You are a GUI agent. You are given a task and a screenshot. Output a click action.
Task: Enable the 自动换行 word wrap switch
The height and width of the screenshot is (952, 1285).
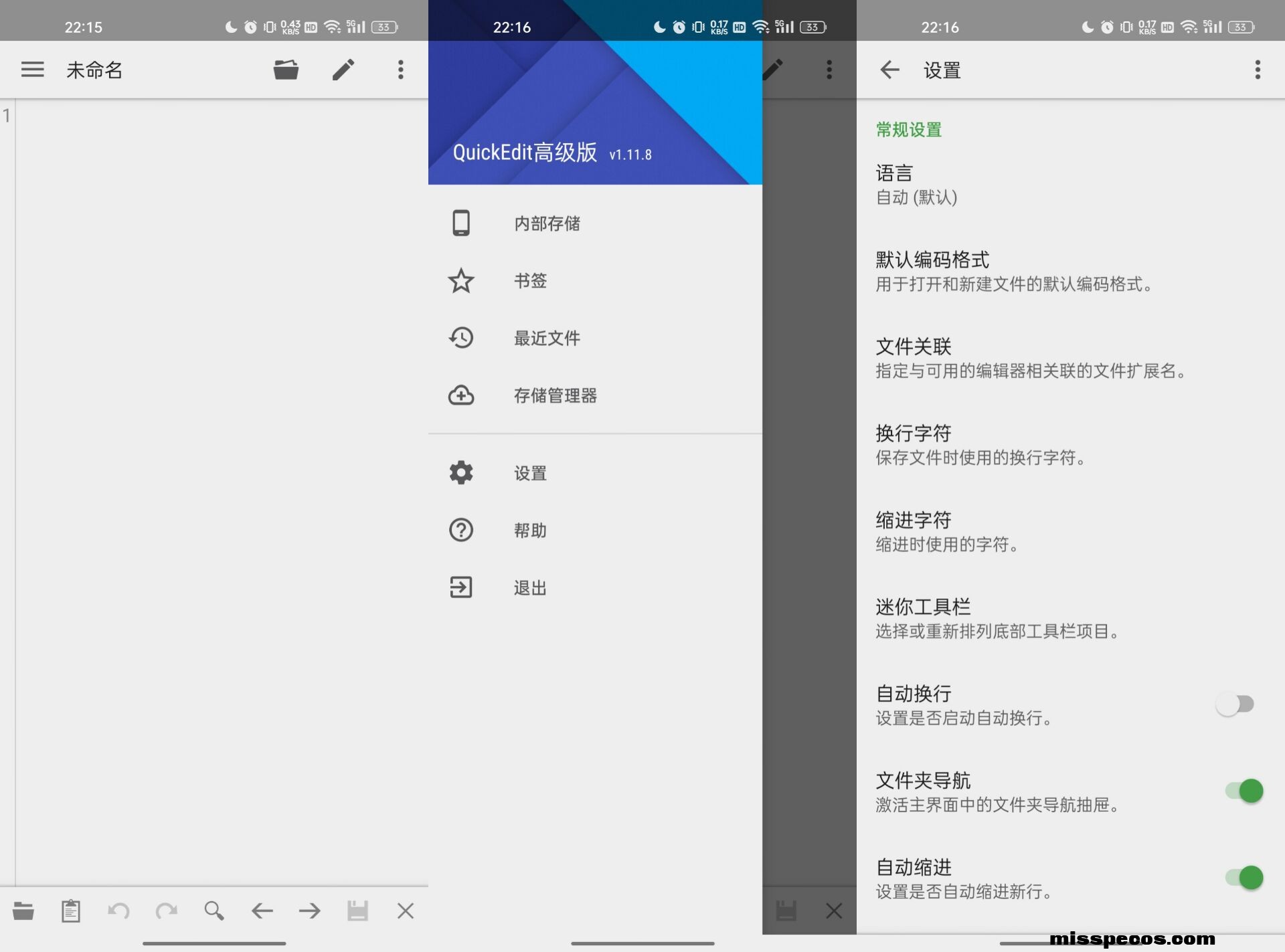point(1235,704)
